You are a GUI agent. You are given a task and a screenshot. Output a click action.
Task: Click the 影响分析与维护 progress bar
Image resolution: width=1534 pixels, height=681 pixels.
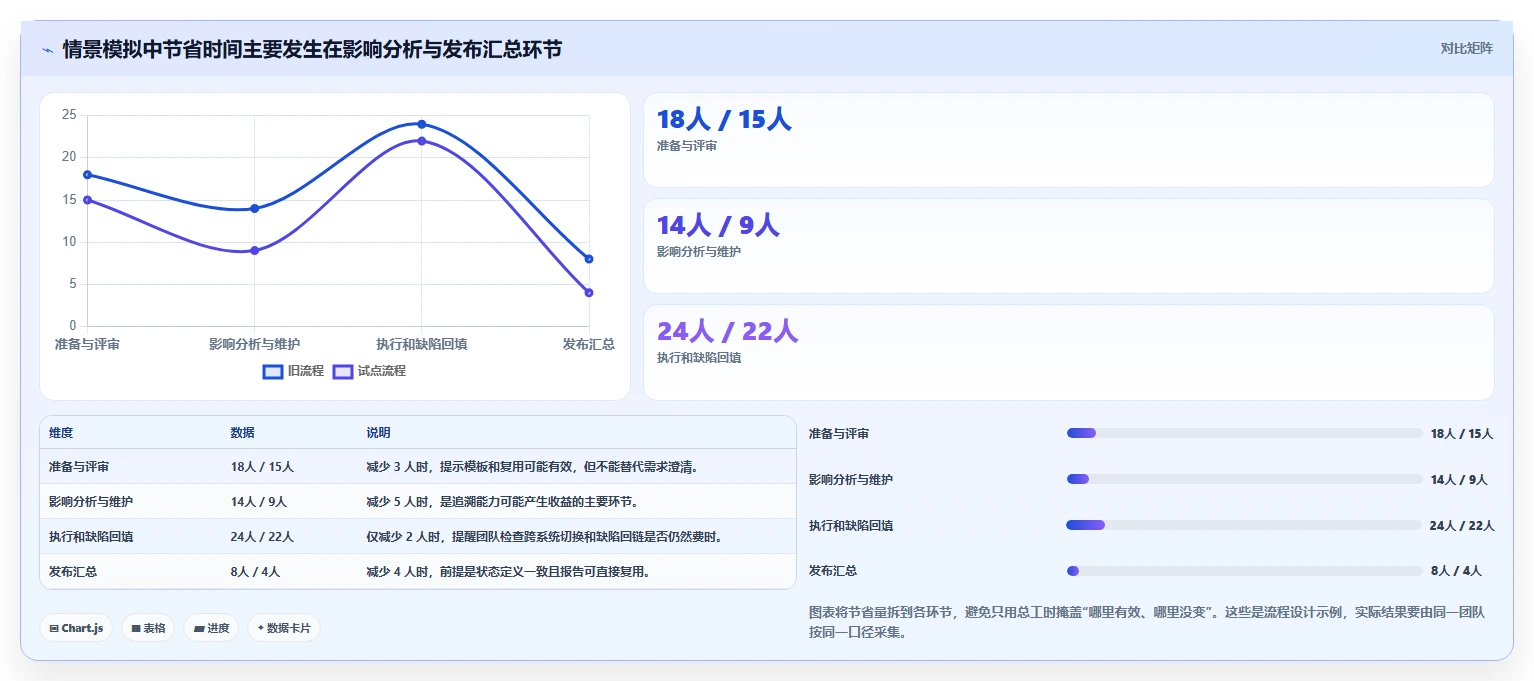(1244, 479)
